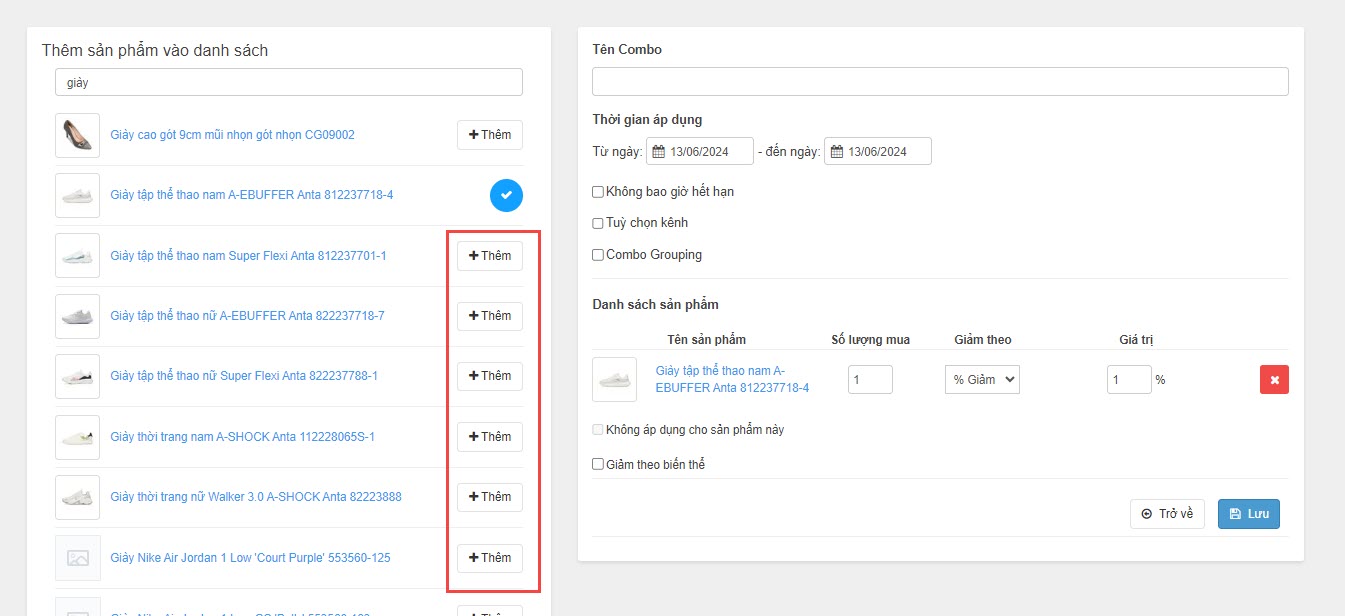Open Giày thời trang nam A-SHOCK link
The image size is (1345, 616).
(242, 437)
